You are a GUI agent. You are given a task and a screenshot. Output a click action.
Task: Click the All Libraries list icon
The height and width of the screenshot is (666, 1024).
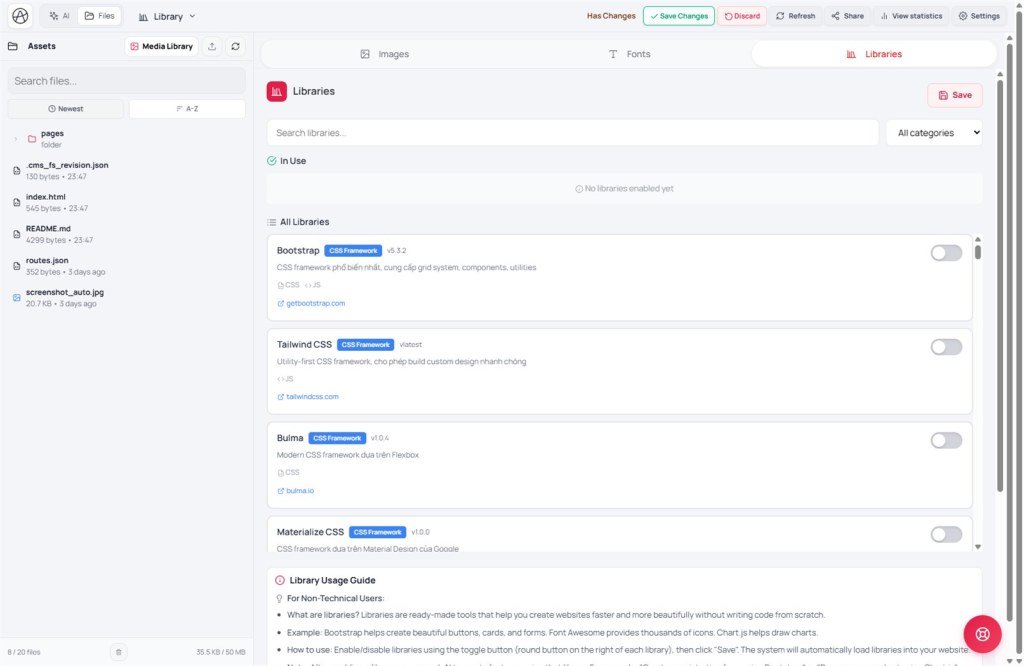point(272,222)
